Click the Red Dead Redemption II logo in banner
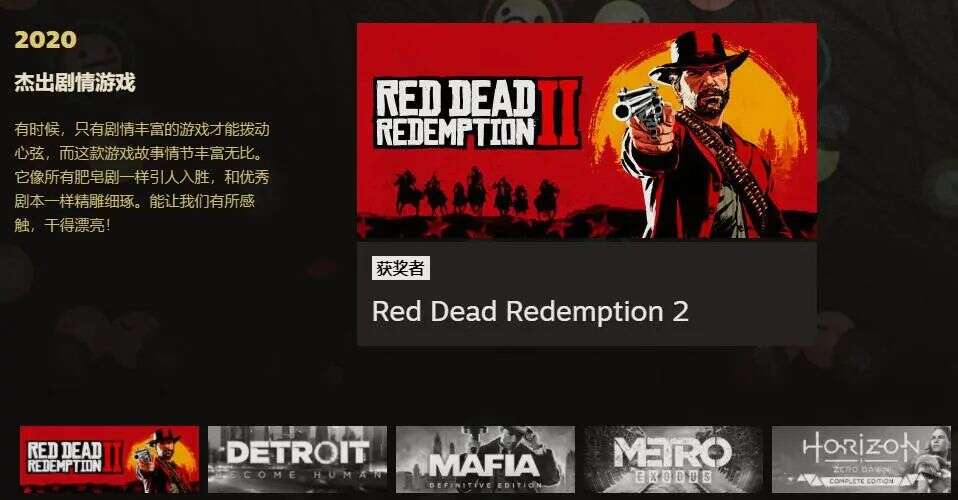 [x=477, y=114]
